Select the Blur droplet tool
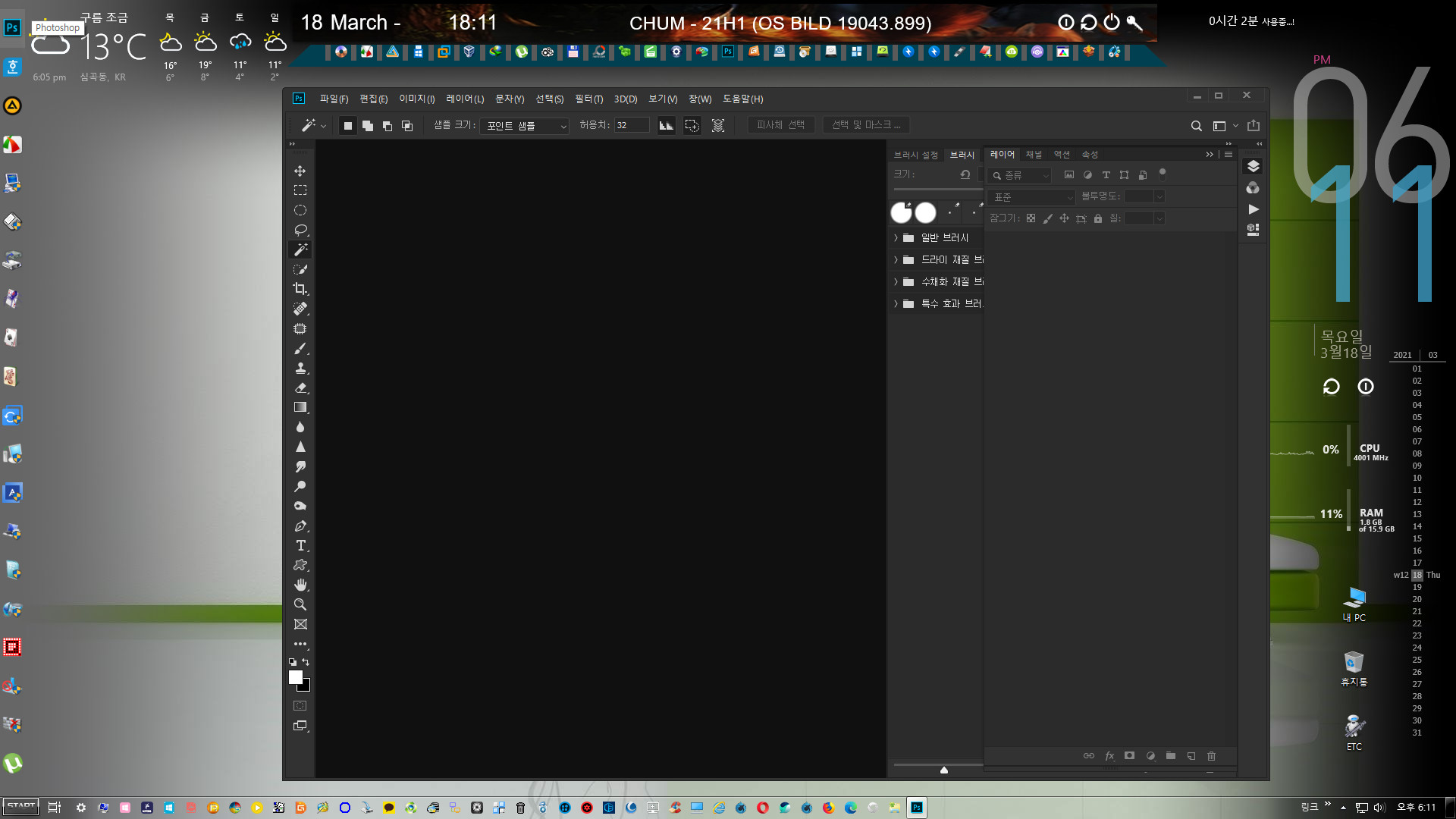This screenshot has height=819, width=1456. 300,427
